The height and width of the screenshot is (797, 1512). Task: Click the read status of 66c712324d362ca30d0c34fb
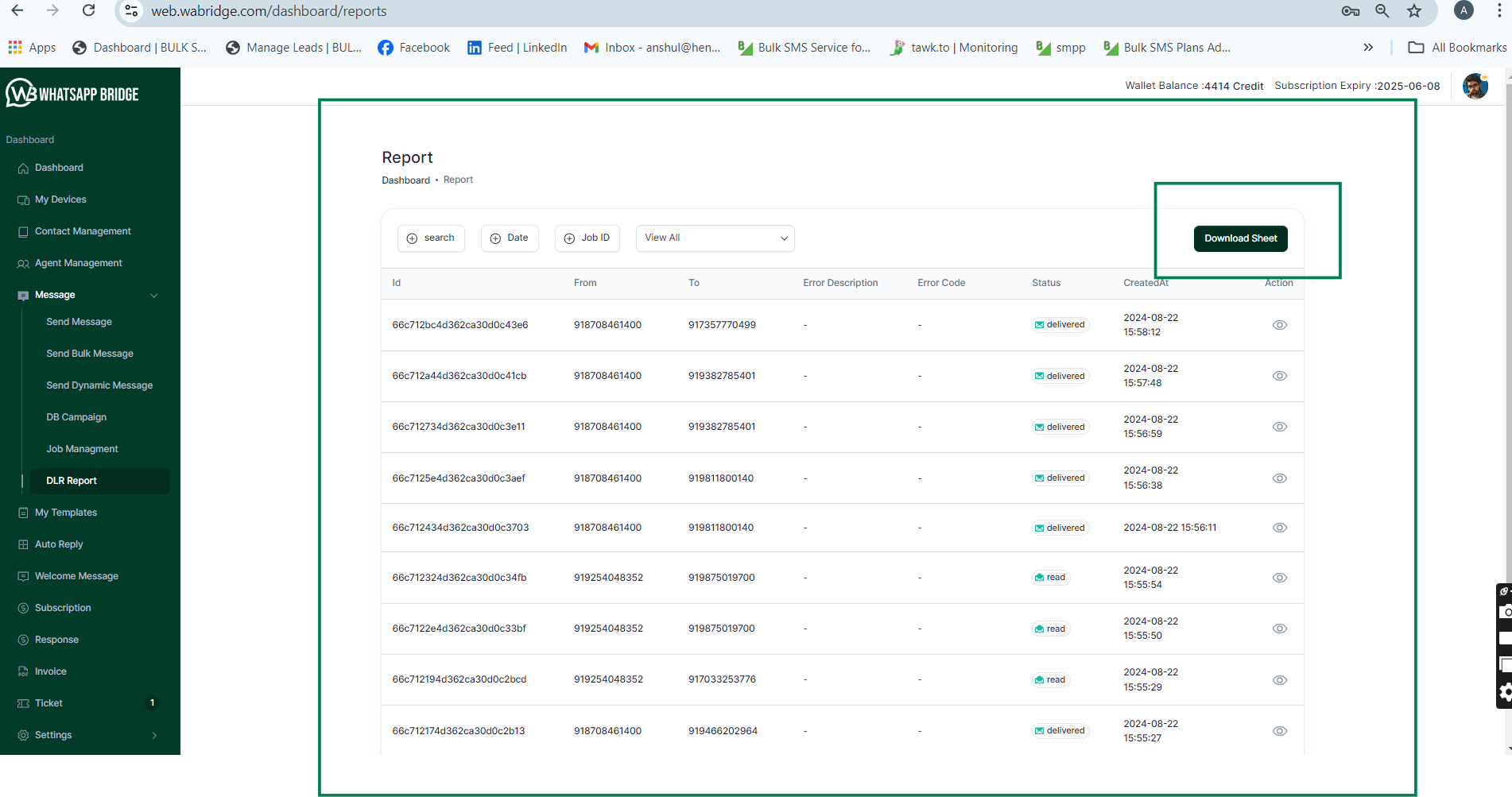[1050, 578]
